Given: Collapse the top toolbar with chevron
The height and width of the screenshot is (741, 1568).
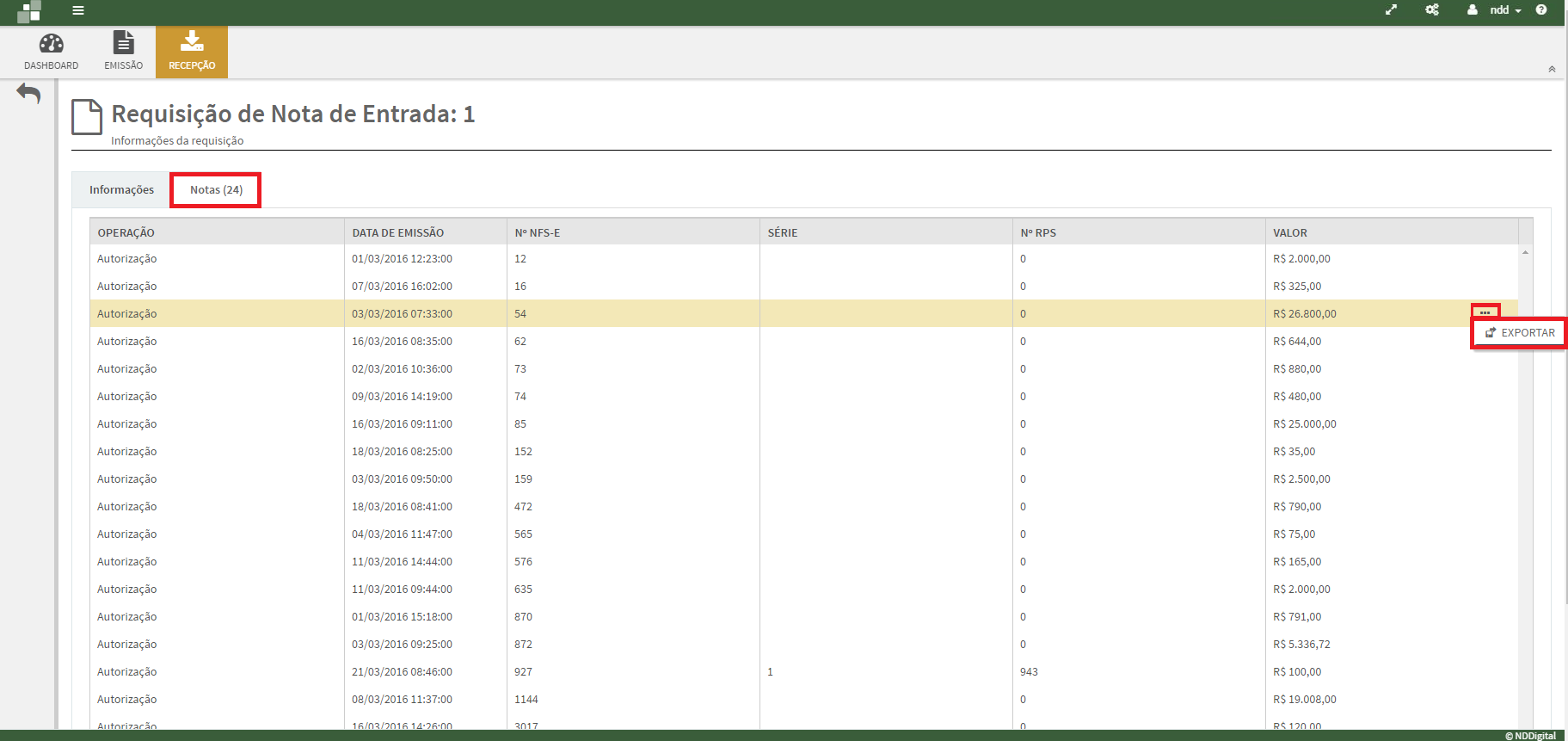Looking at the screenshot, I should coord(1552,69).
